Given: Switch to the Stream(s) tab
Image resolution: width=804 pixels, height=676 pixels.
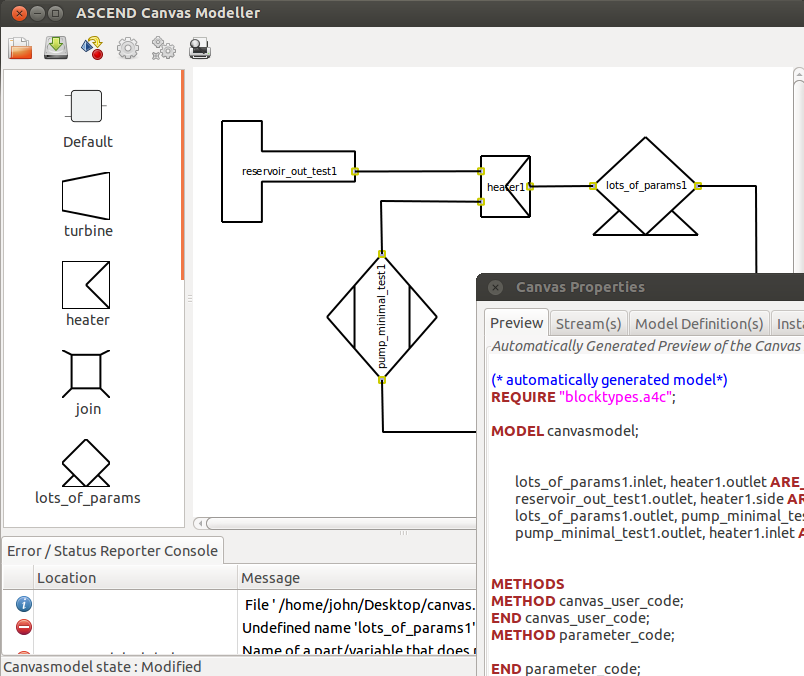Looking at the screenshot, I should click(588, 323).
